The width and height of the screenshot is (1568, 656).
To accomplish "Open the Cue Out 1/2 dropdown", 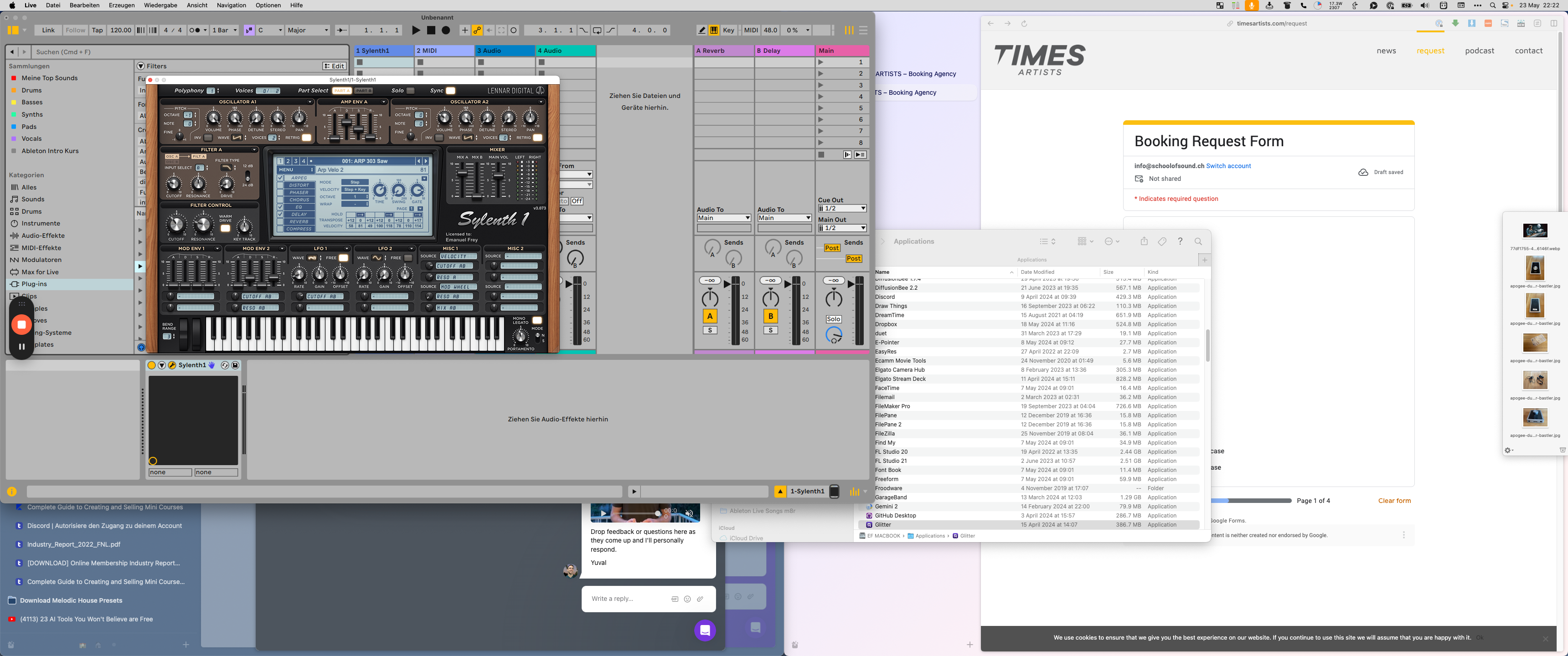I will [842, 208].
